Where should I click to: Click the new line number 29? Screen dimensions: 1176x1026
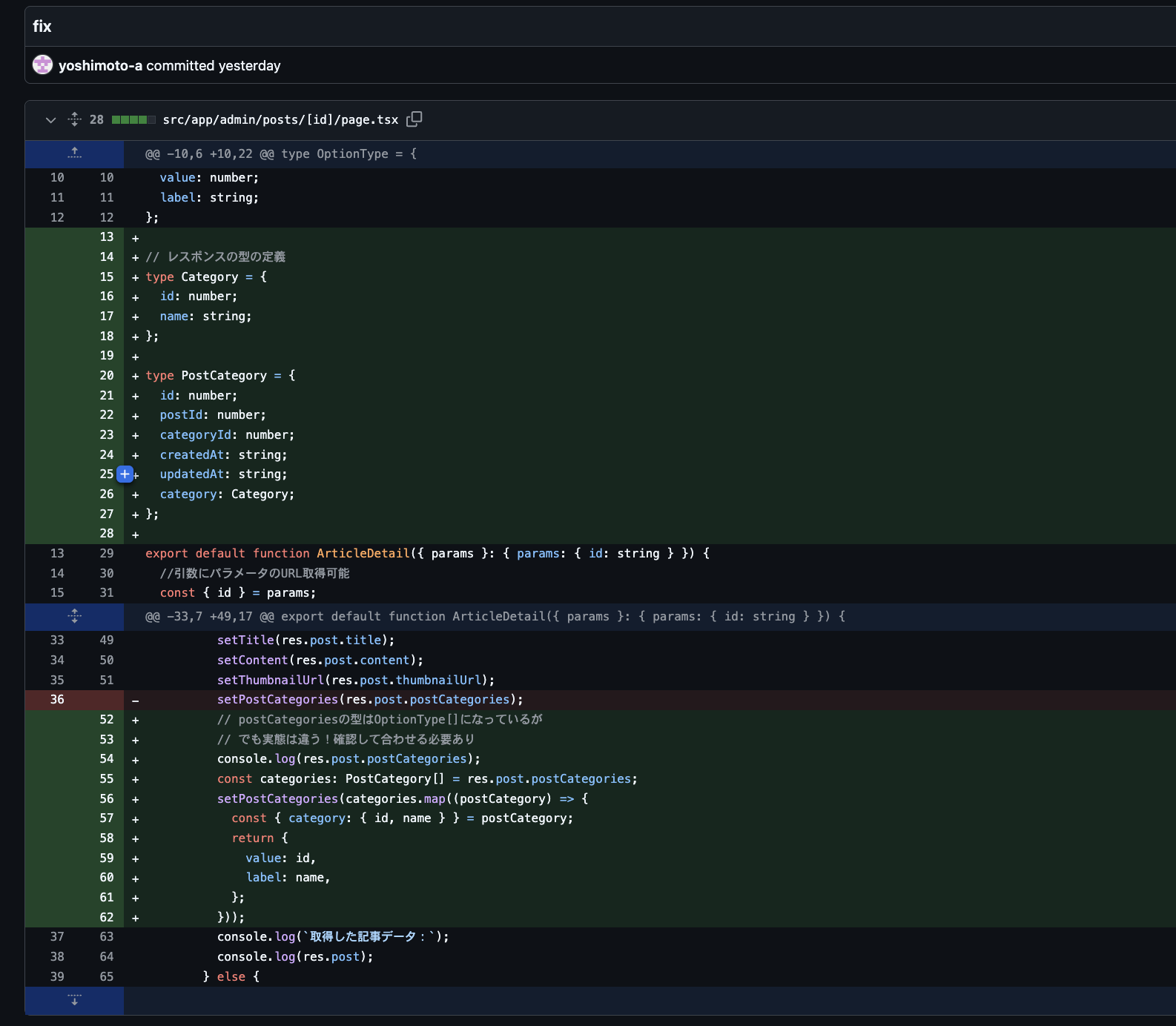click(107, 554)
